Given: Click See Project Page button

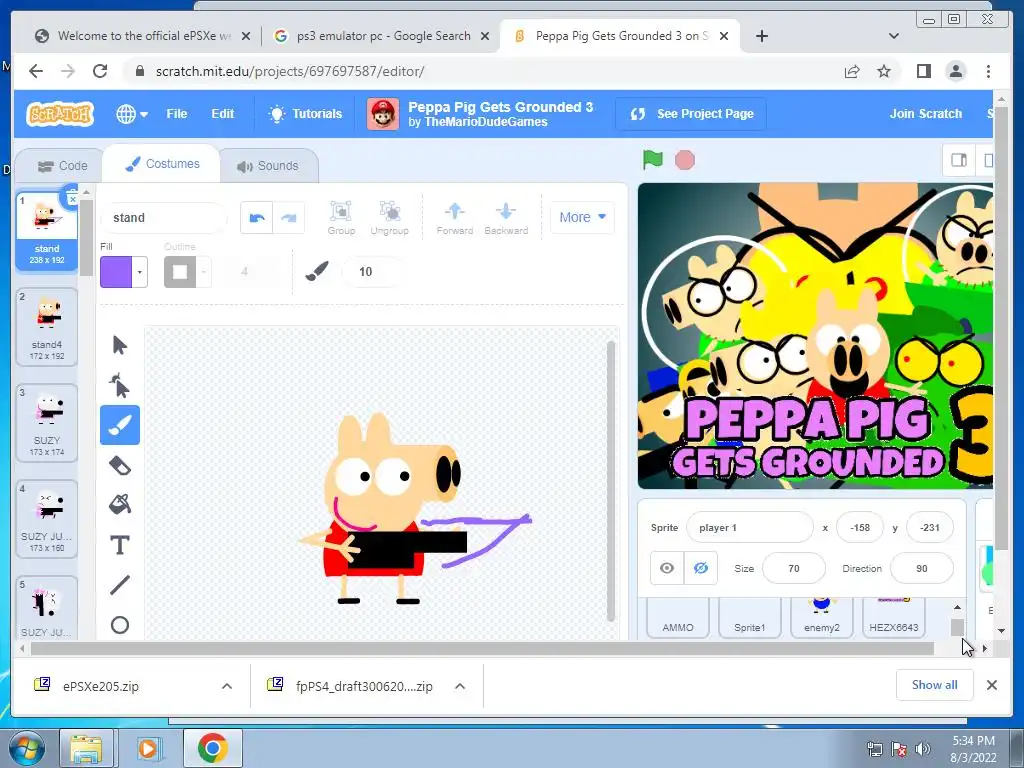Looking at the screenshot, I should (x=692, y=114).
